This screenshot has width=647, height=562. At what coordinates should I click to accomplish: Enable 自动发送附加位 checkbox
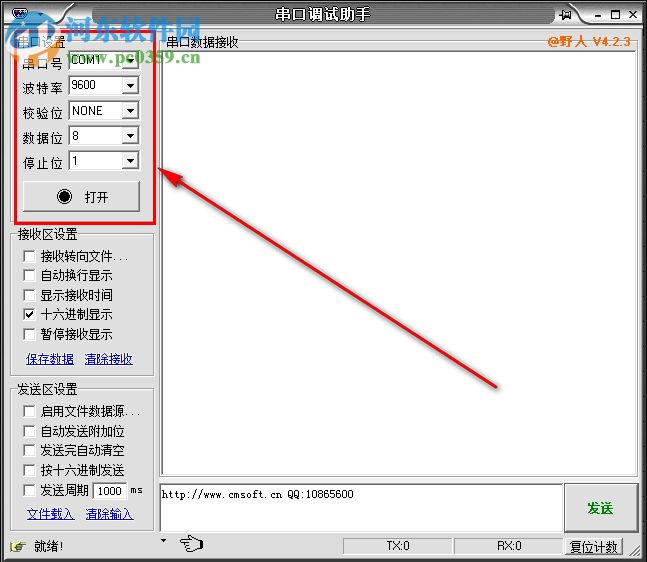point(29,431)
